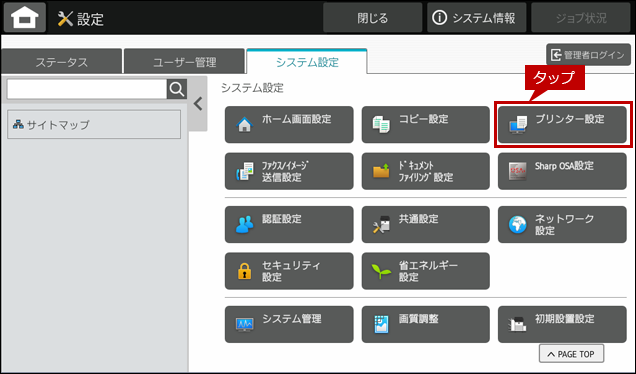Click the padlock security icon
This screenshot has height=374, width=636.
[x=244, y=271]
